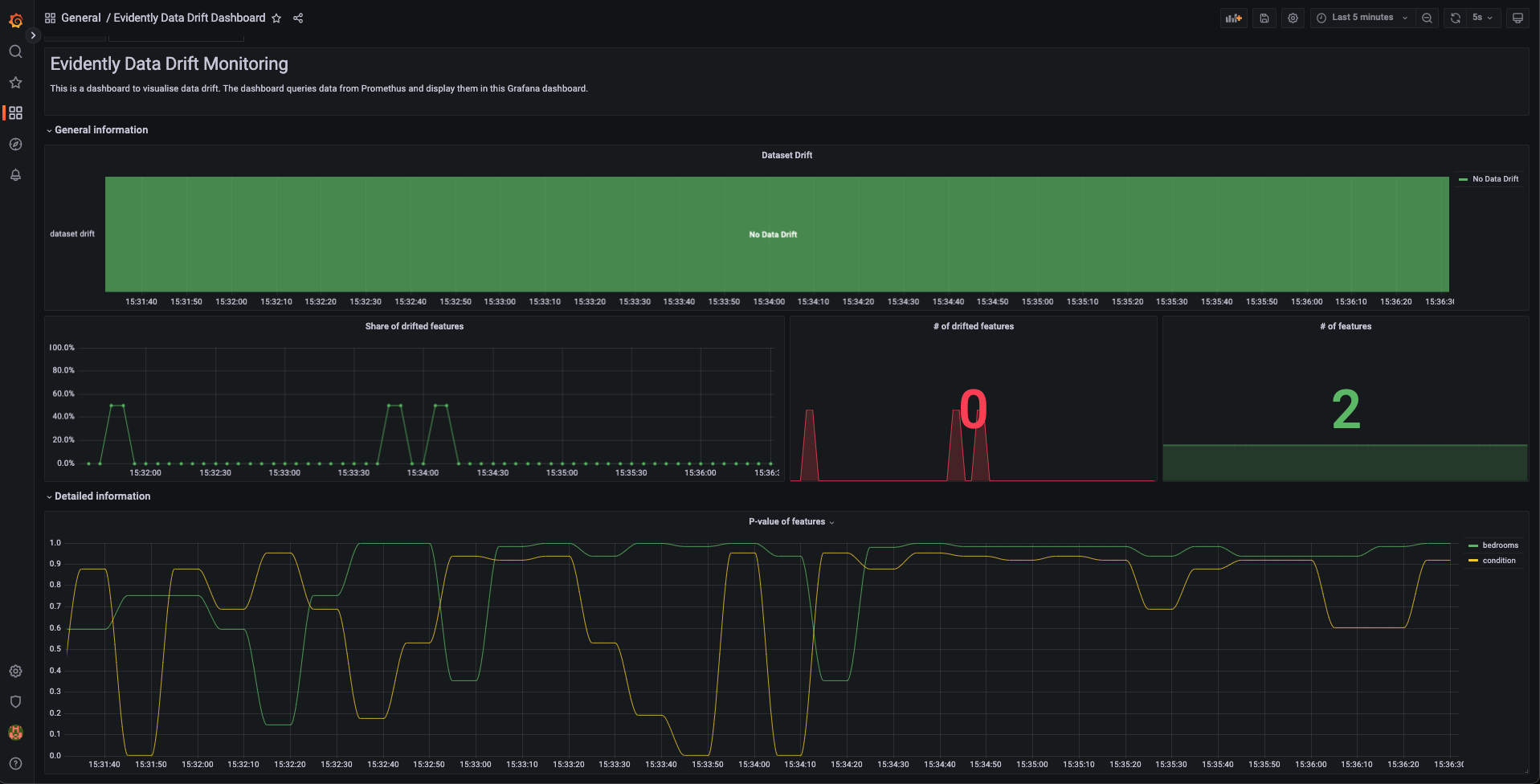Open the Dashboards sidebar icon
This screenshot has width=1540, height=784.
[15, 113]
